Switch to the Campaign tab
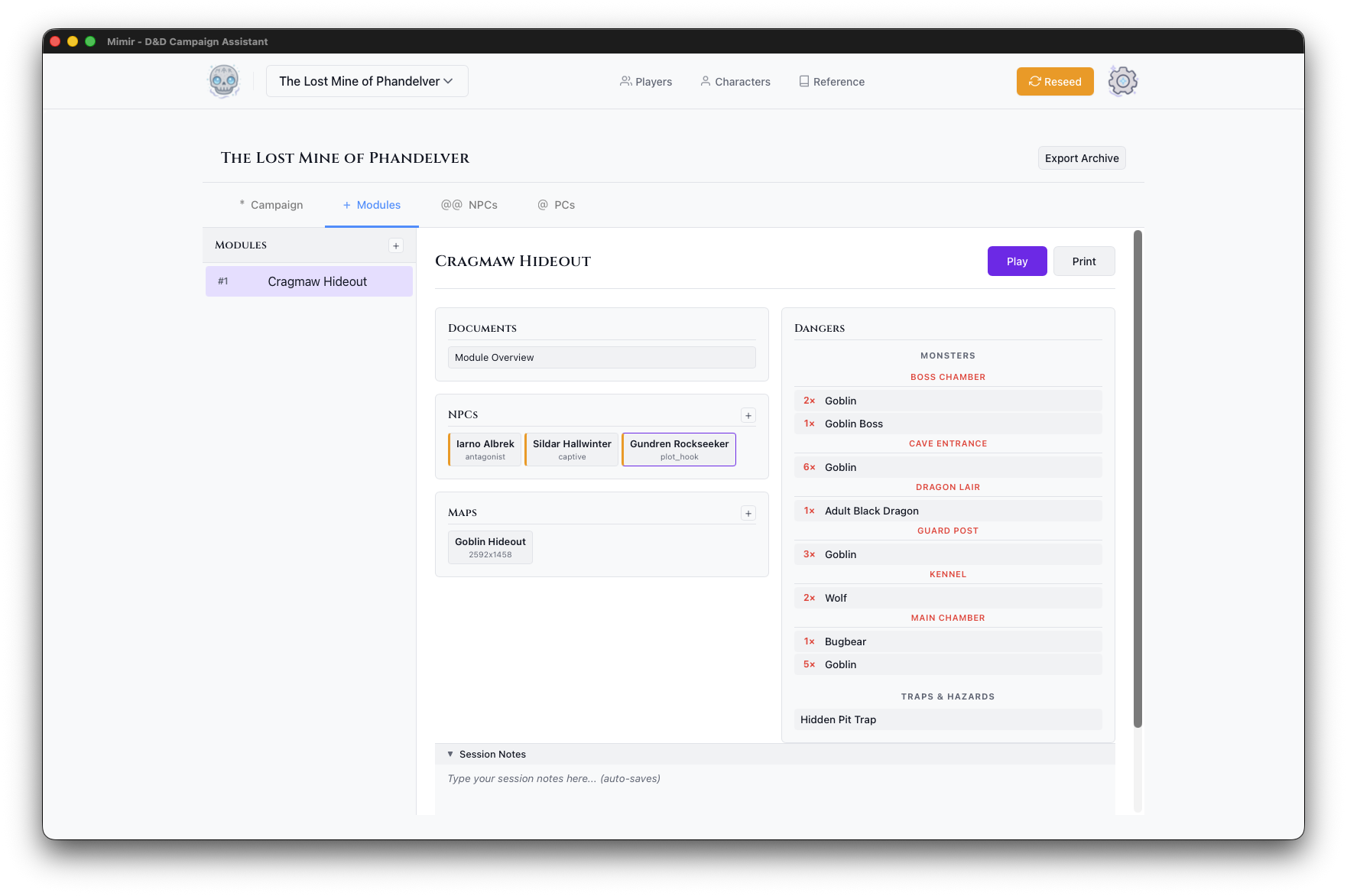Screen dimensions: 1347x896 pyautogui.click(x=271, y=205)
